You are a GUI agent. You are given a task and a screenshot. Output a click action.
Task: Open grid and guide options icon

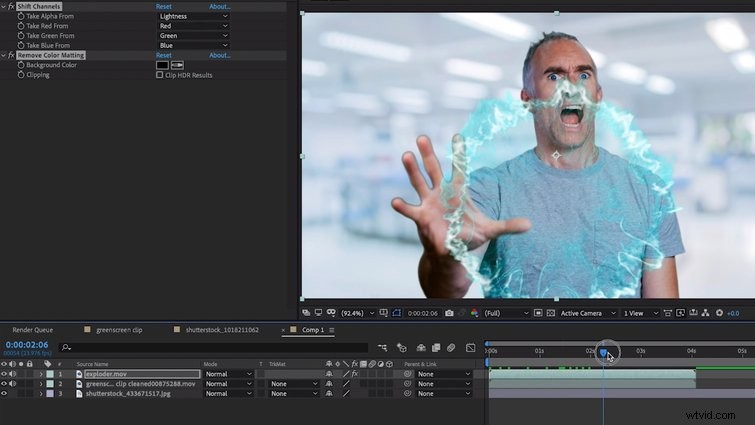[x=383, y=313]
